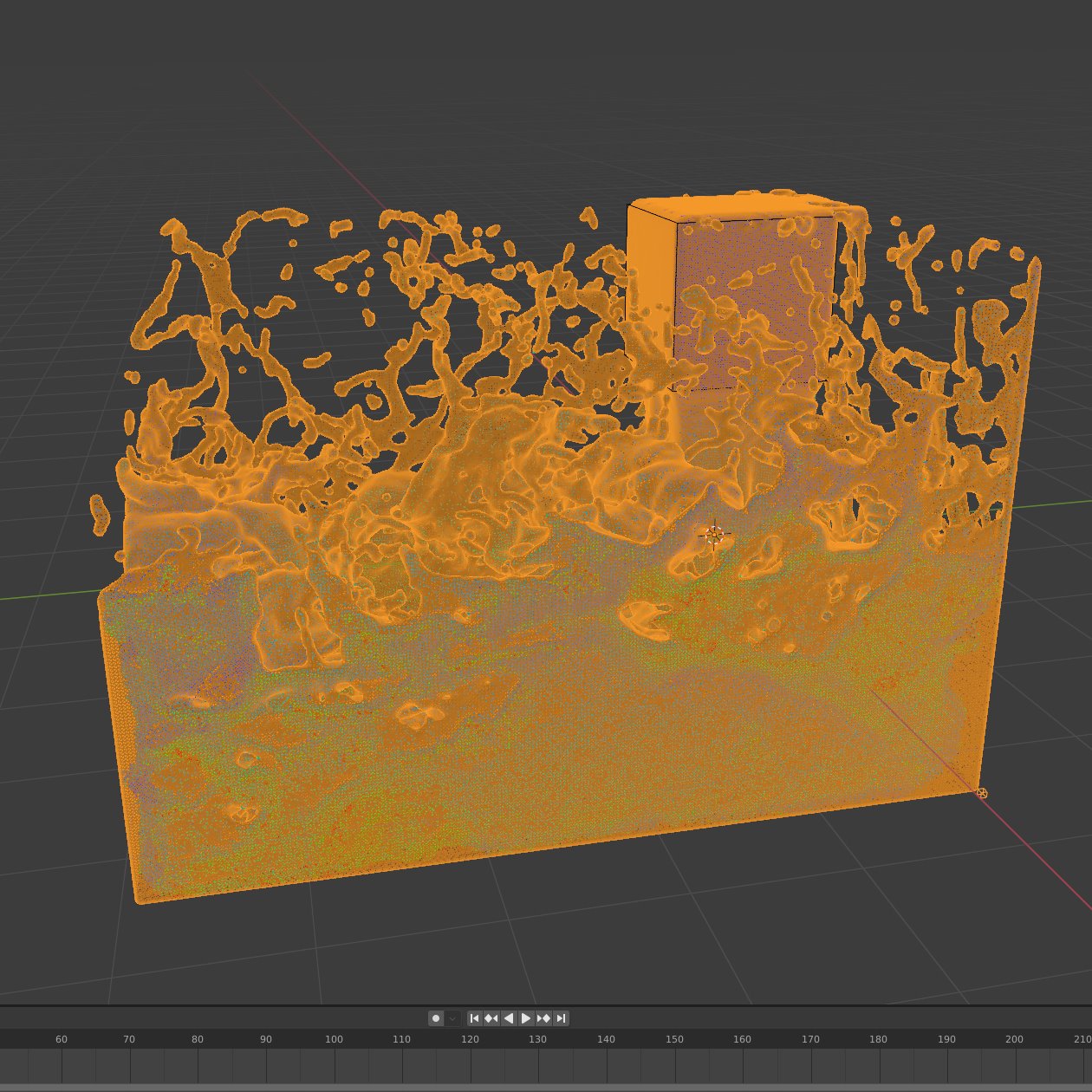Play the animation in reverse

click(509, 1018)
